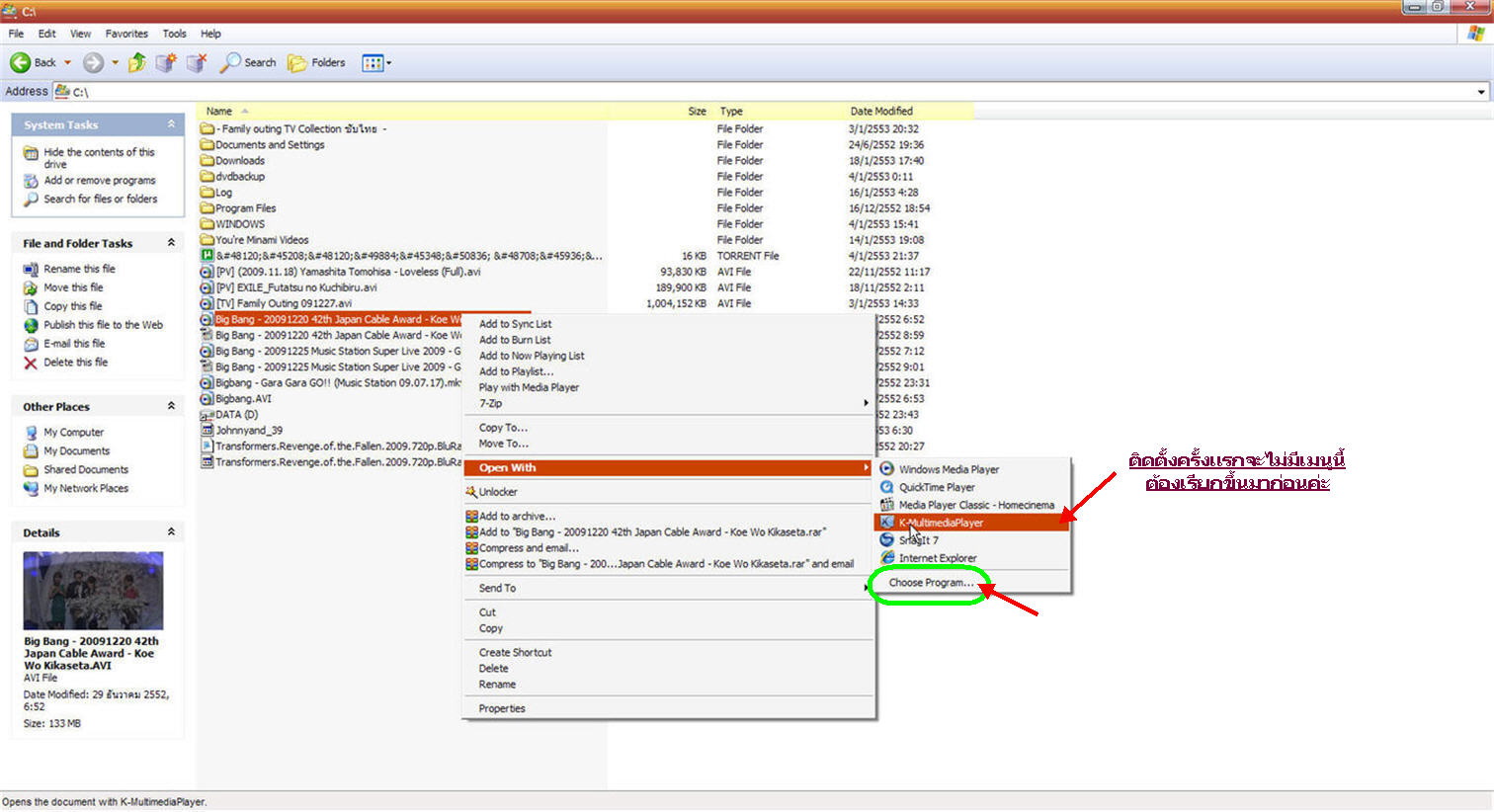
Task: Expand the Send To submenu
Action: click(669, 588)
